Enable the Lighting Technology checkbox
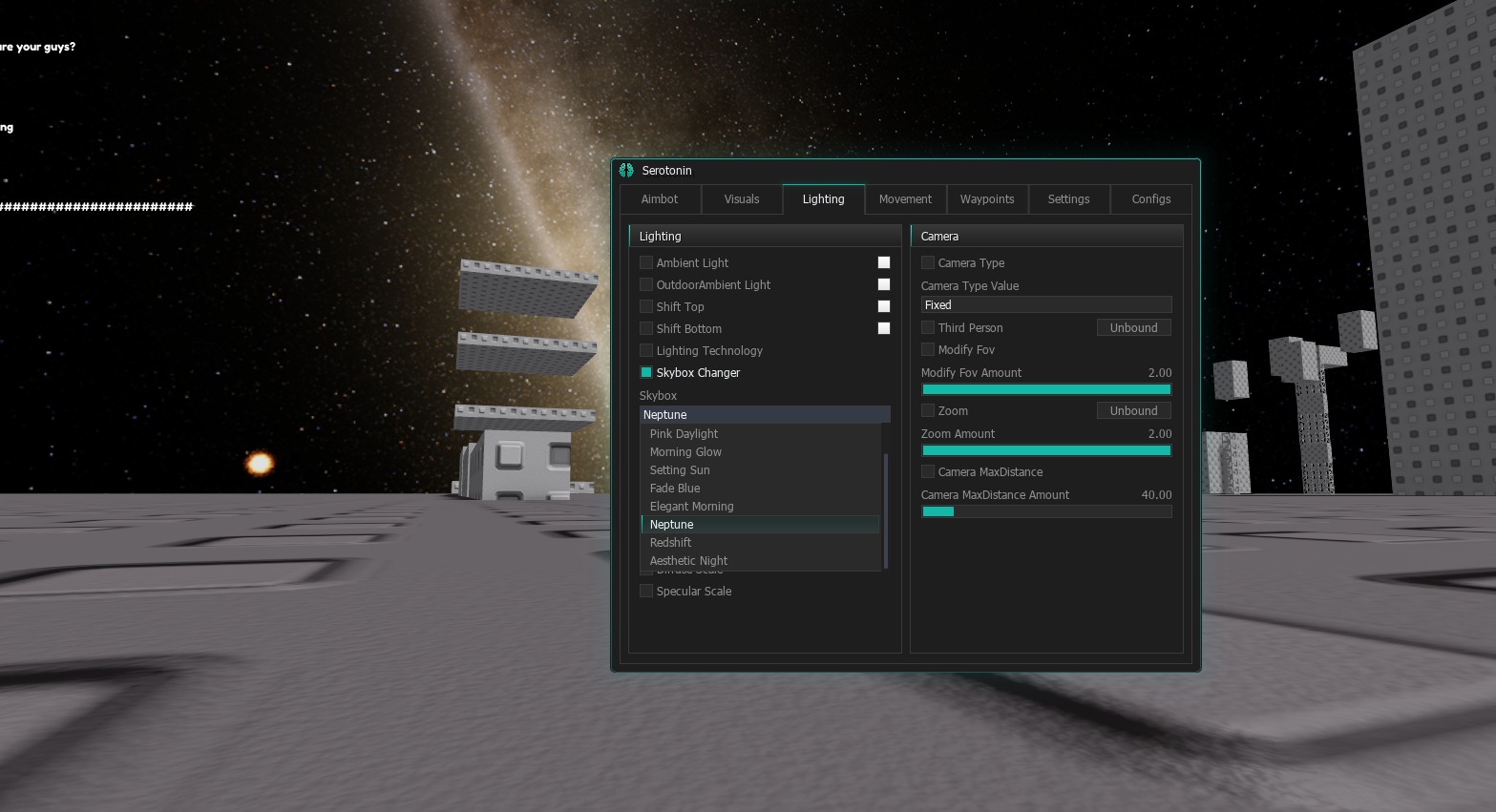The width and height of the screenshot is (1496, 812). tap(646, 350)
